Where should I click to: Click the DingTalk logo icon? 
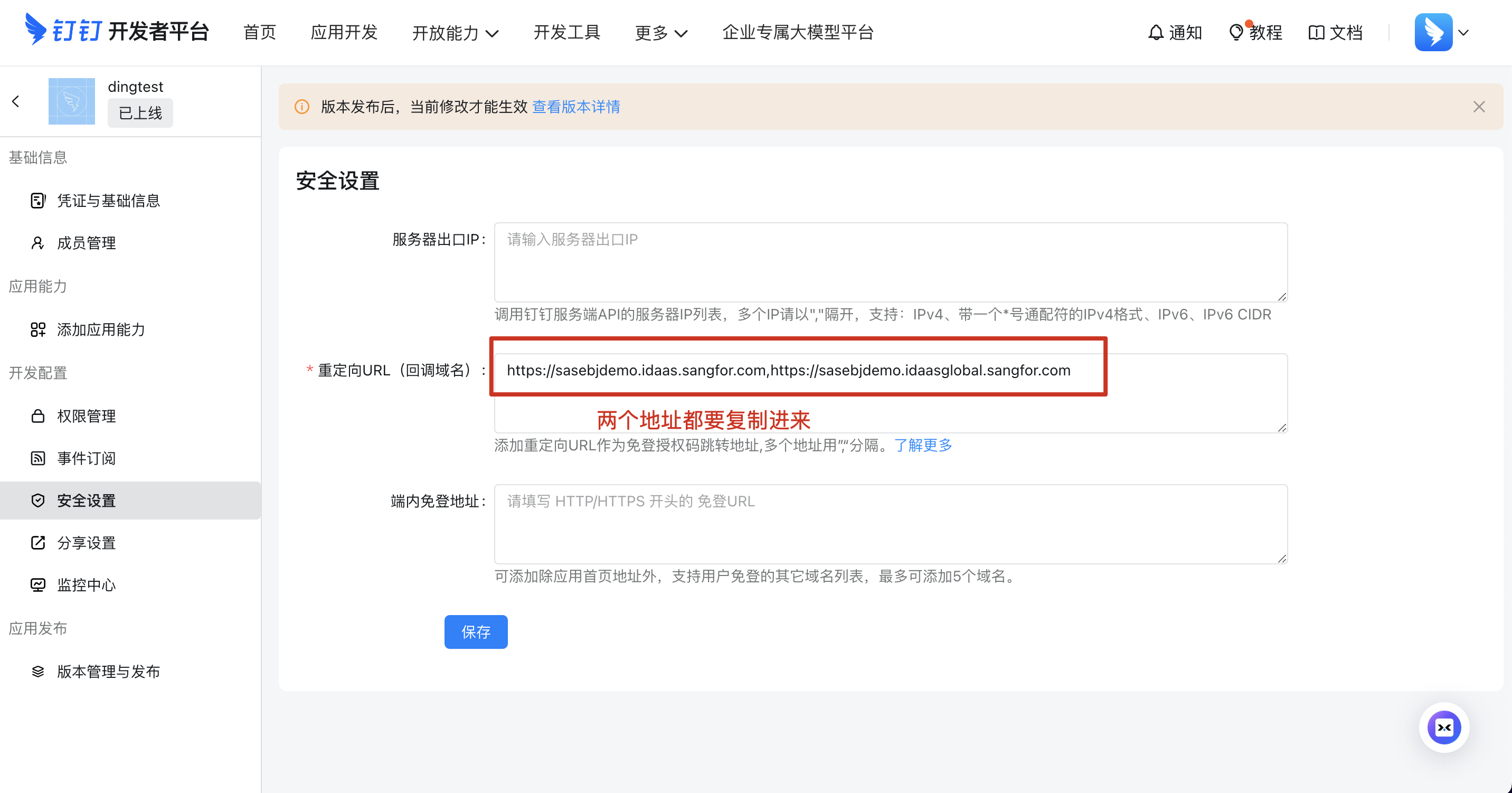click(35, 30)
